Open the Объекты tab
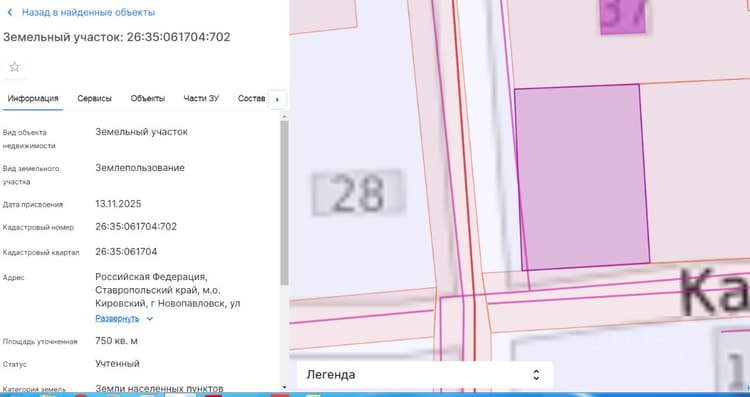 point(148,99)
